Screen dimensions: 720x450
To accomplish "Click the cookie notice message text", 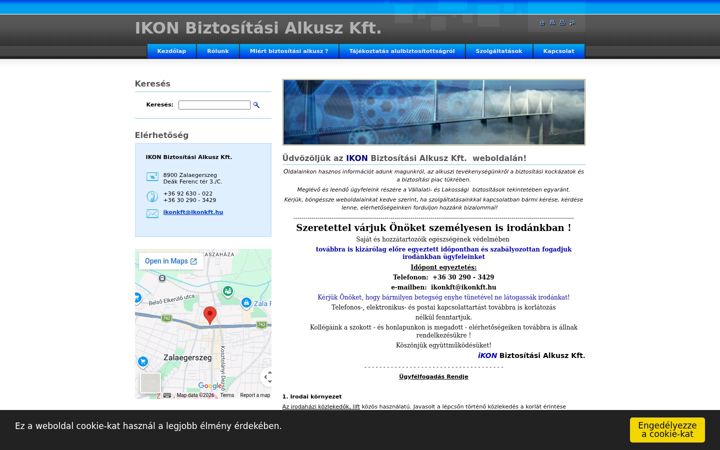I will 148,426.
